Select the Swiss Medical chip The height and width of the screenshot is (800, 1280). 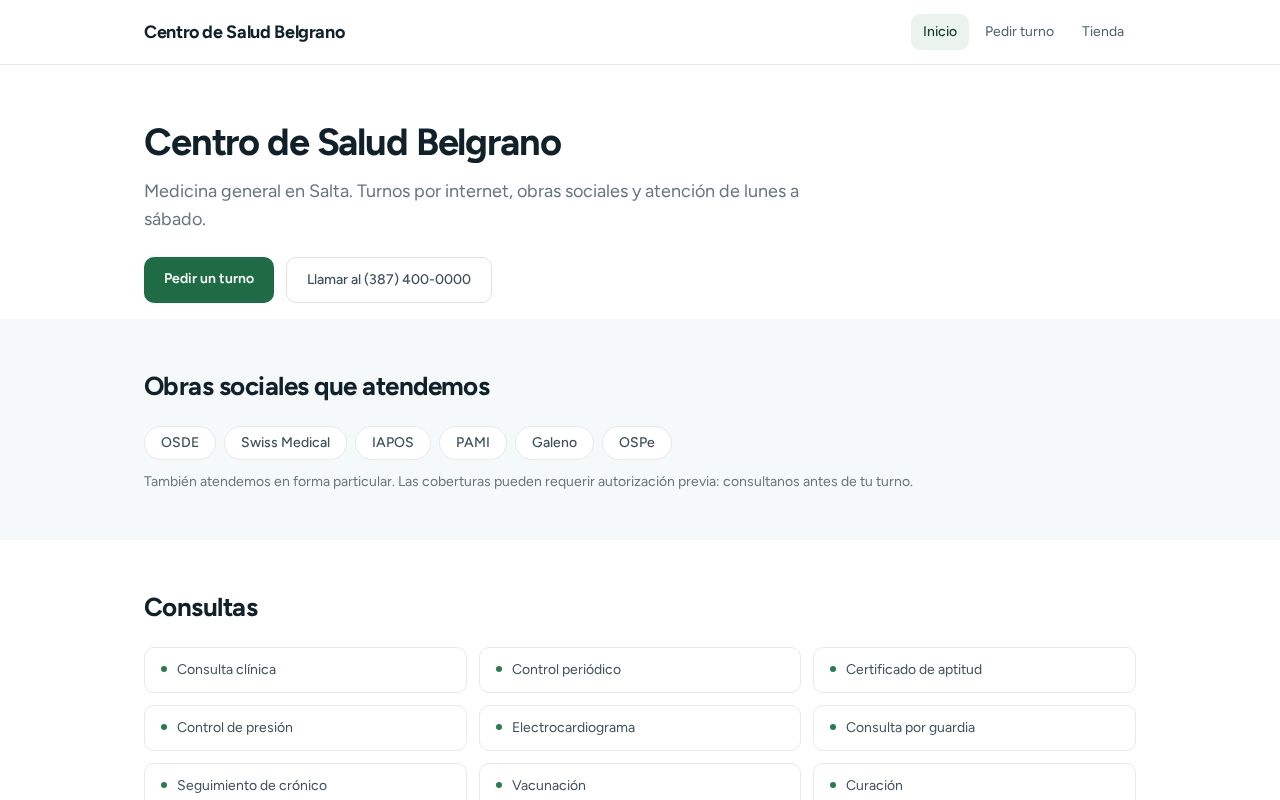click(x=285, y=443)
